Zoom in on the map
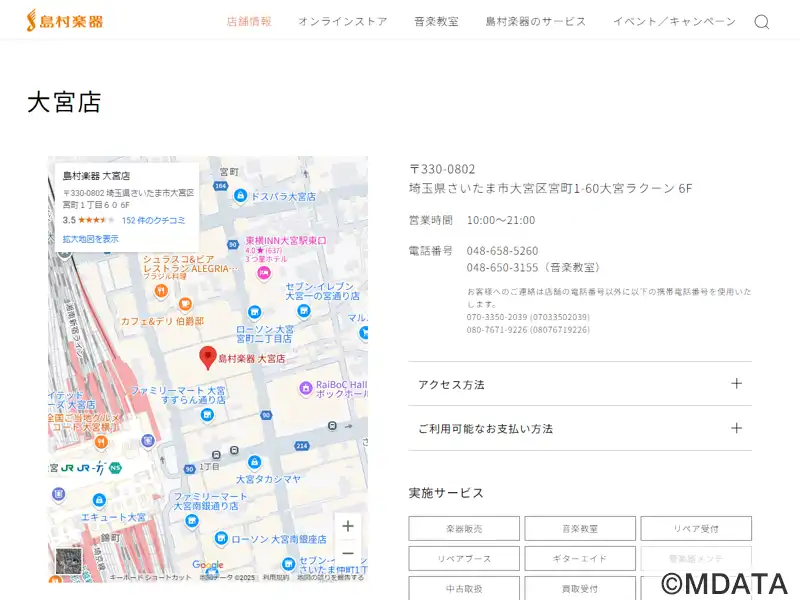This screenshot has width=800, height=600. (x=348, y=526)
